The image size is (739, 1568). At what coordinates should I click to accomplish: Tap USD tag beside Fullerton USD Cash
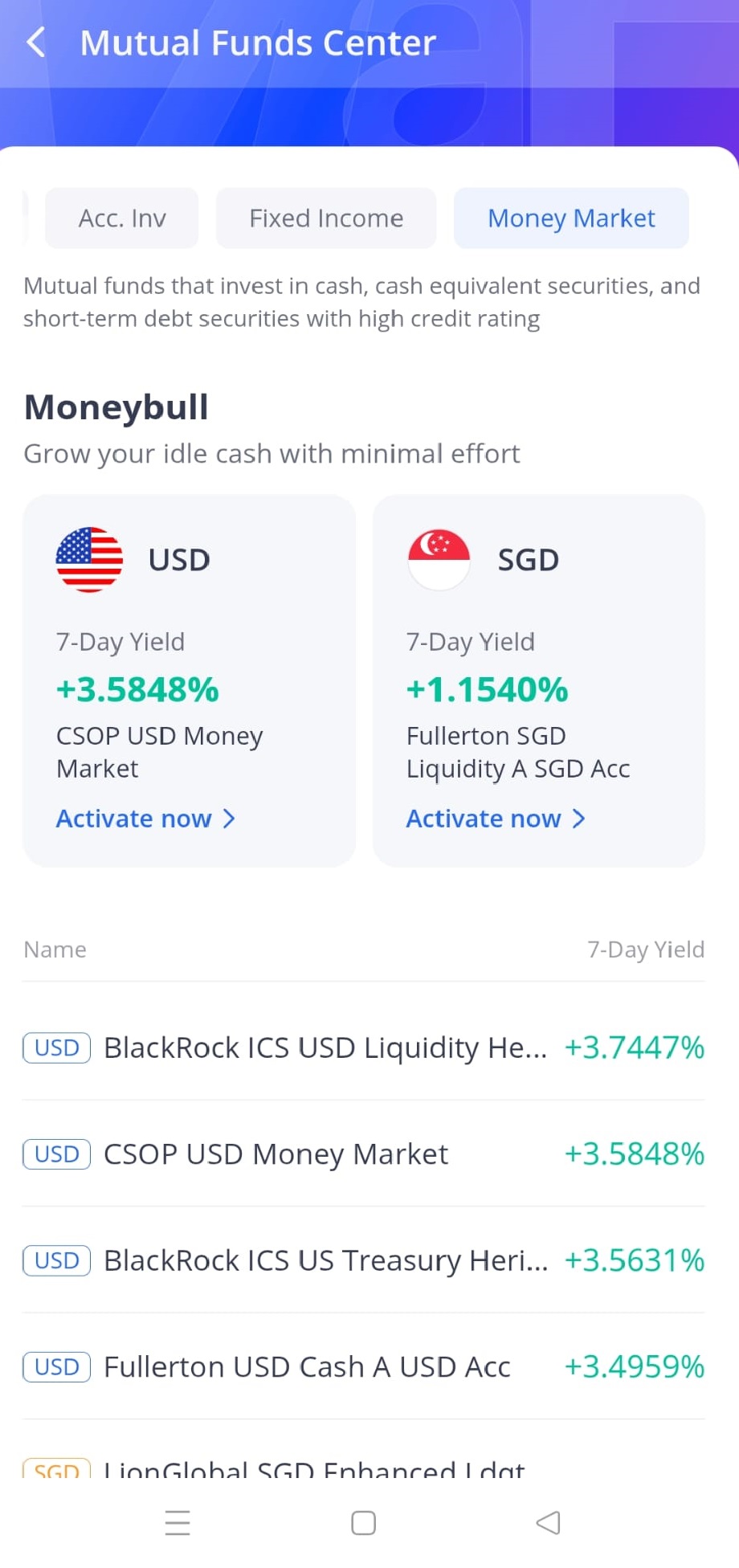pyautogui.click(x=57, y=1366)
